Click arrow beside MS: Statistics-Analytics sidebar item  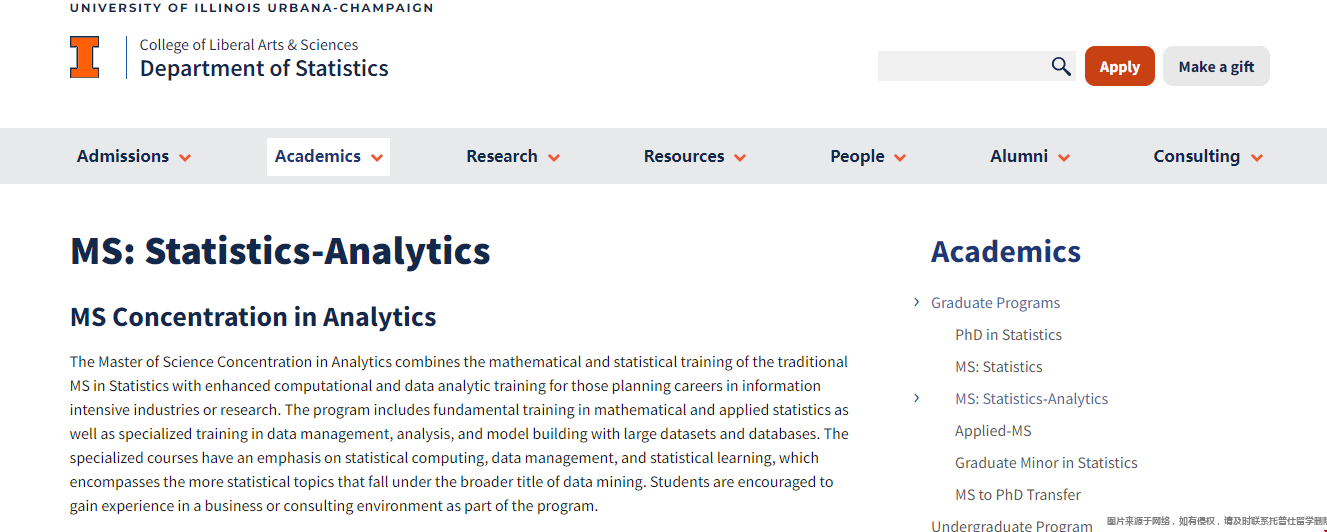pos(916,398)
